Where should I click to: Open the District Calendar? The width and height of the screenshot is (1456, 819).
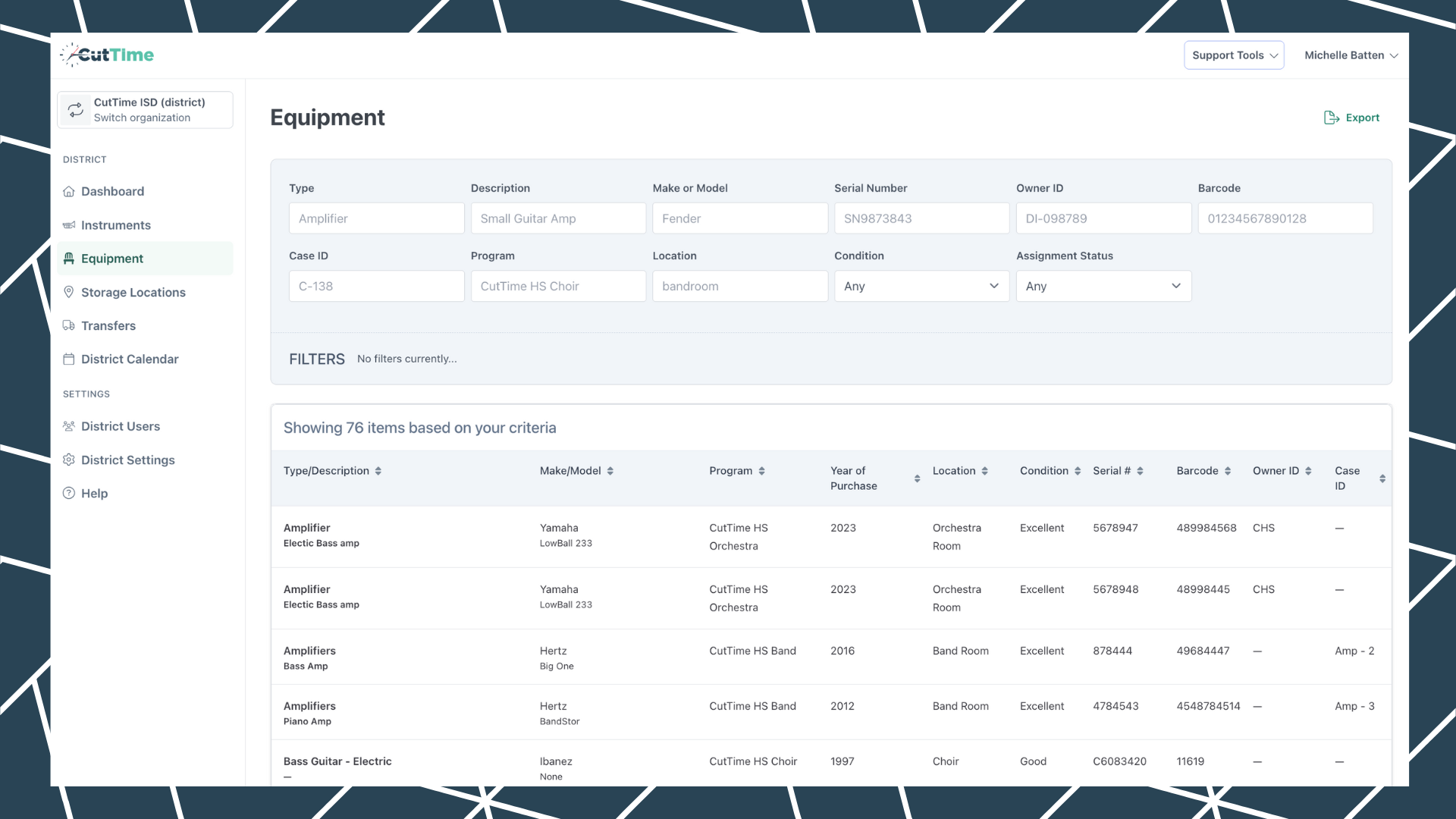click(145, 359)
